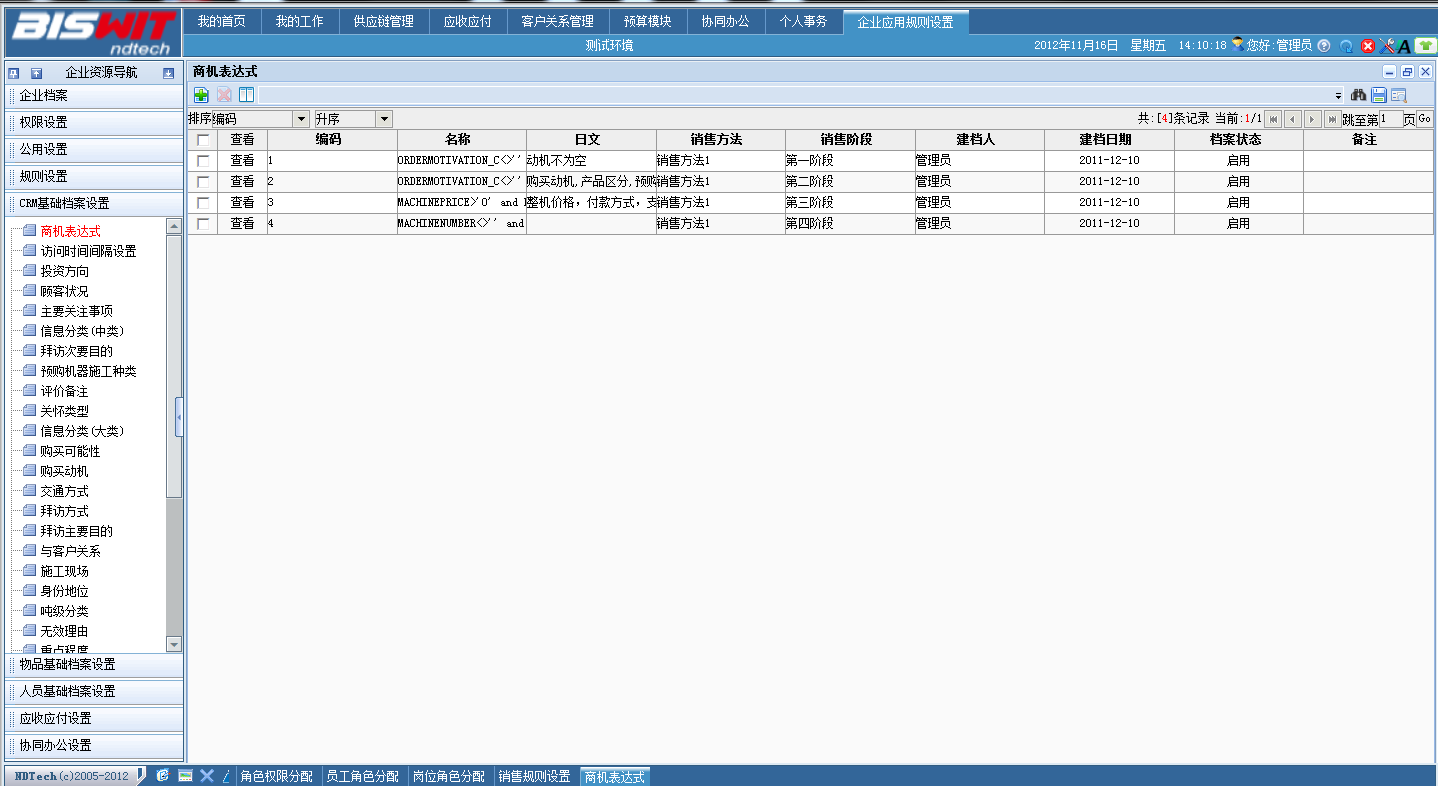Image resolution: width=1438 pixels, height=786 pixels.
Task: Collapse the CRM基础档案设置 navigation section
Action: coord(94,204)
